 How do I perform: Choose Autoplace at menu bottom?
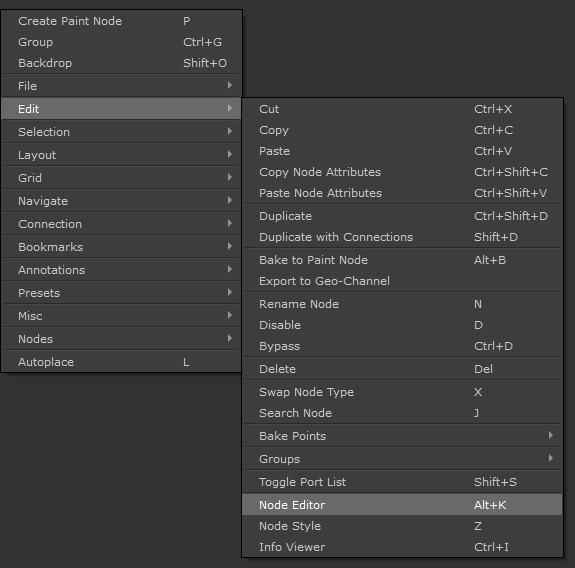tap(121, 362)
